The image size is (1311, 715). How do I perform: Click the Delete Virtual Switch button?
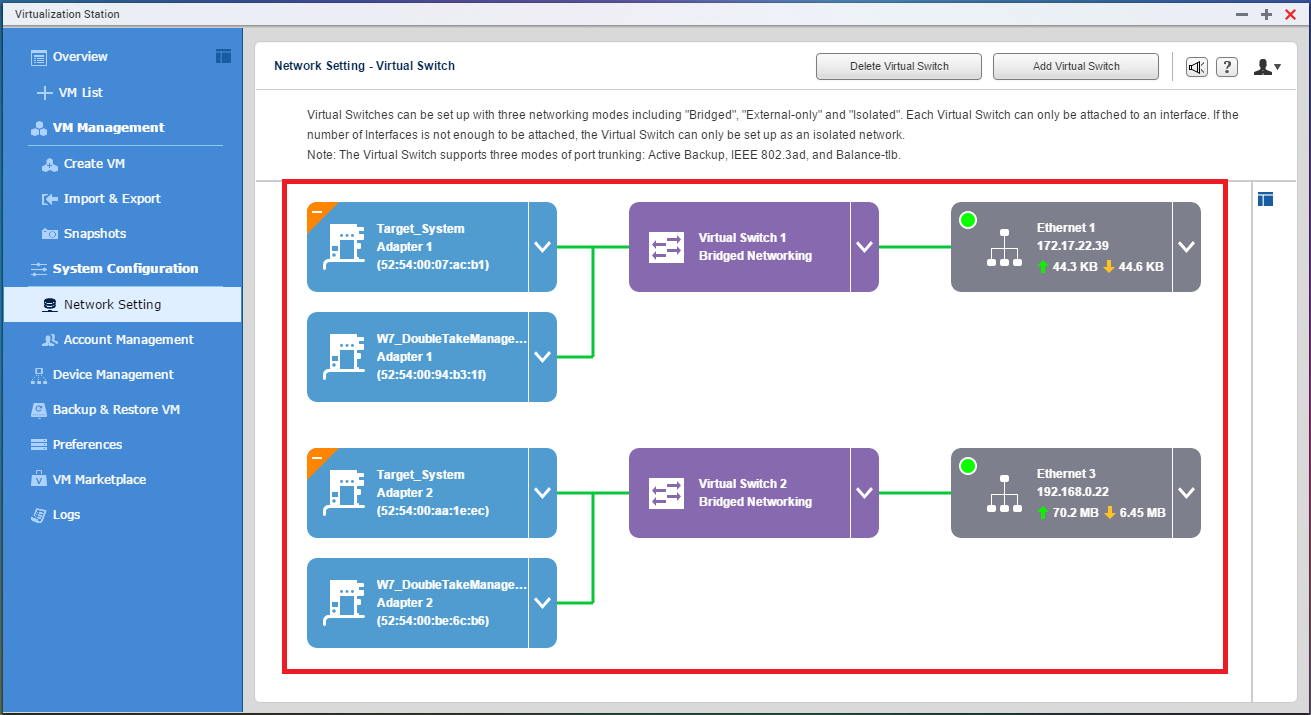point(899,66)
